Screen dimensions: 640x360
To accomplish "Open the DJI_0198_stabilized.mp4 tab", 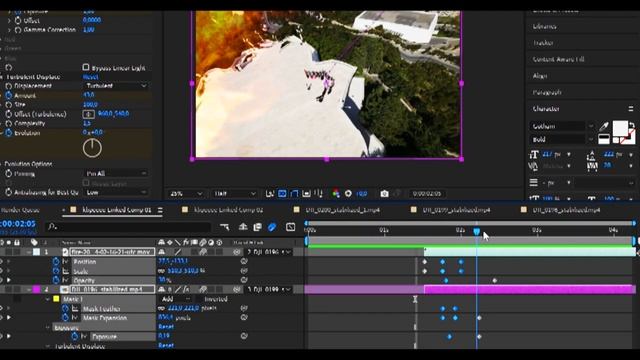I will coord(566,210).
